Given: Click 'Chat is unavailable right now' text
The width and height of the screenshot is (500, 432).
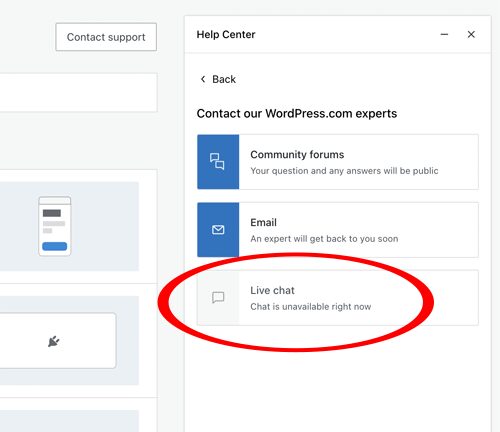Looking at the screenshot, I should pyautogui.click(x=311, y=307).
